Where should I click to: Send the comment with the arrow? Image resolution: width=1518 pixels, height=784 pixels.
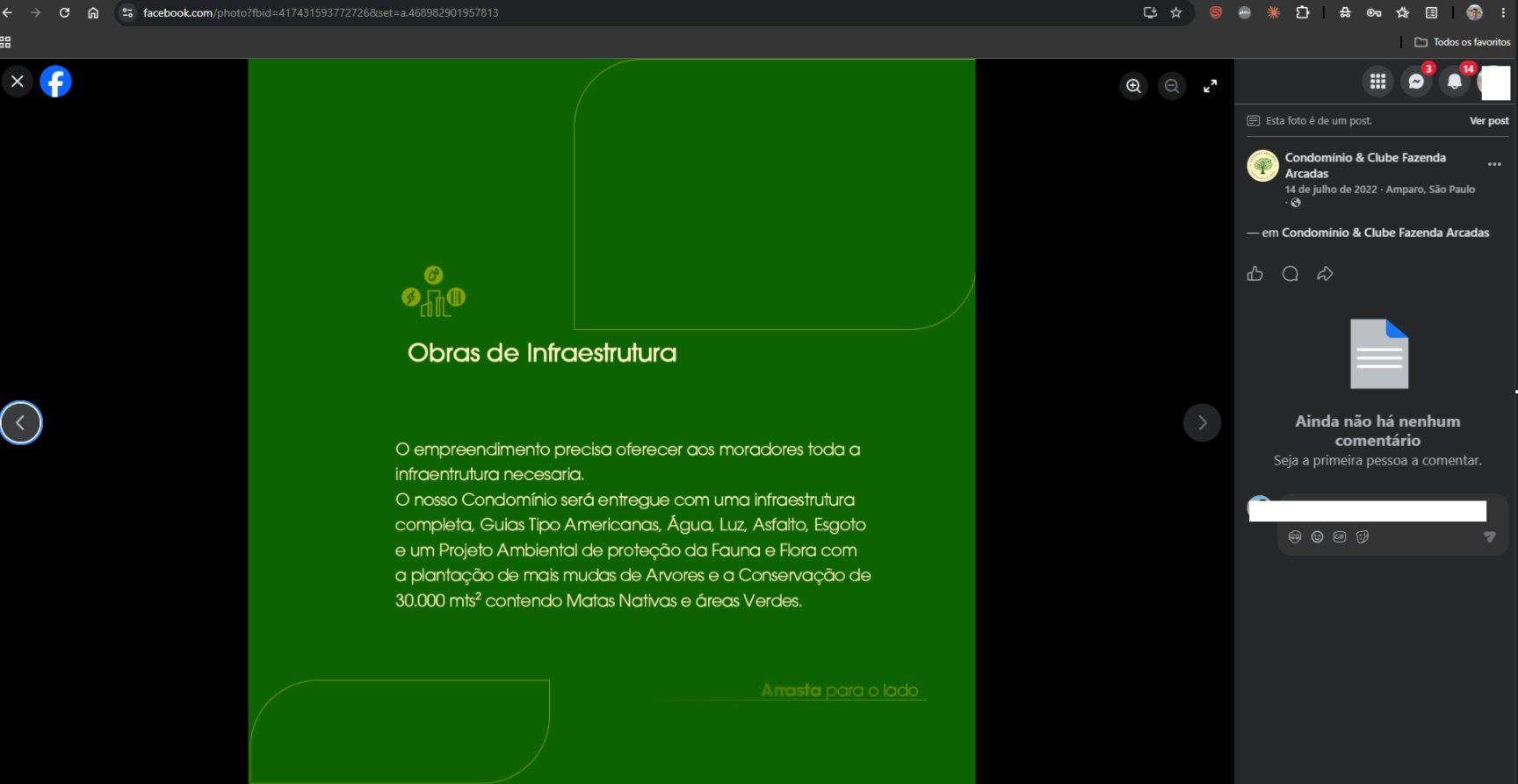(x=1489, y=537)
